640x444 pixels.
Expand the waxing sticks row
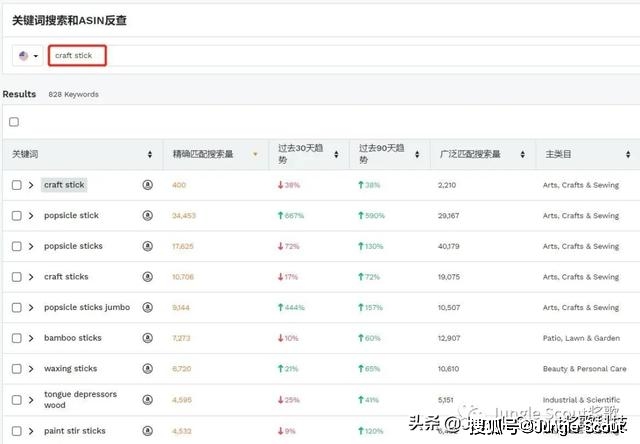coord(31,369)
